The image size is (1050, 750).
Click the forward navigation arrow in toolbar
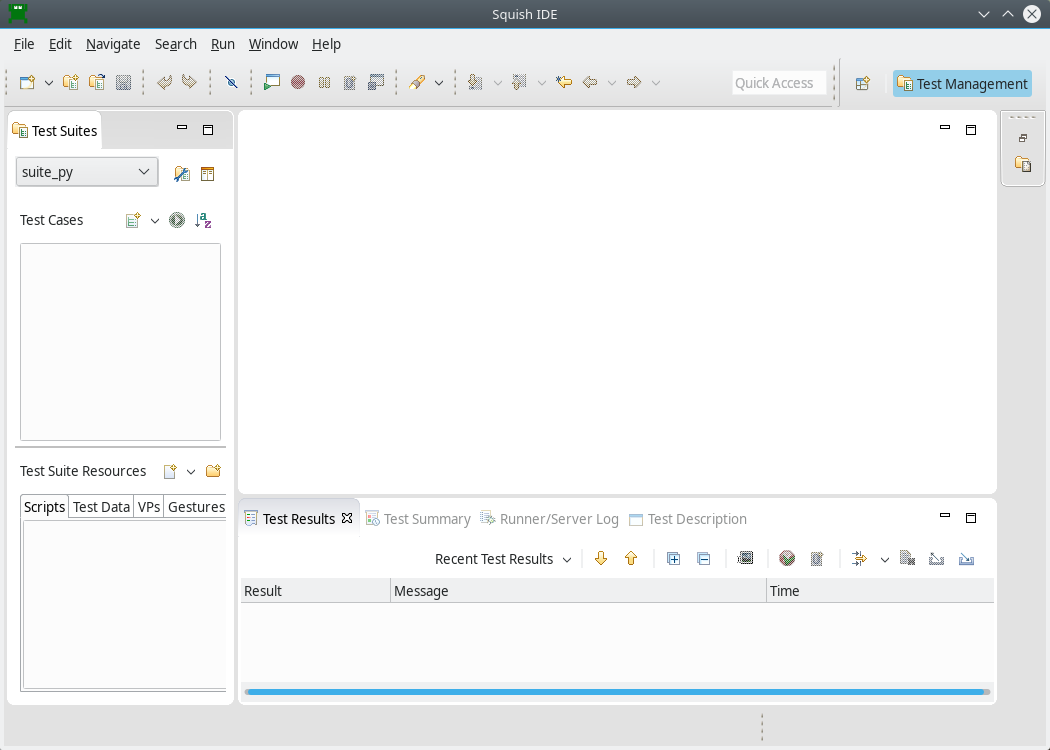click(633, 82)
